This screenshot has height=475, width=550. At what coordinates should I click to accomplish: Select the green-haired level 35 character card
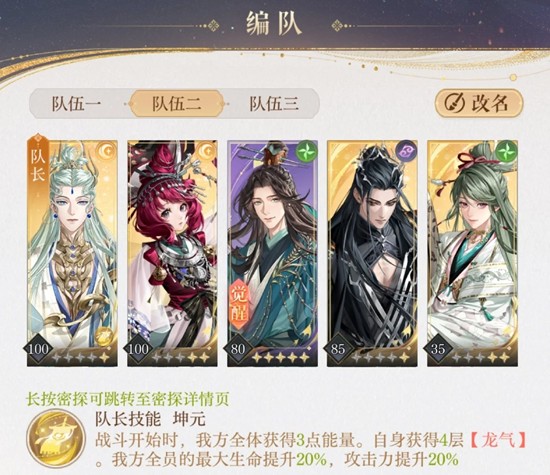tap(472, 253)
